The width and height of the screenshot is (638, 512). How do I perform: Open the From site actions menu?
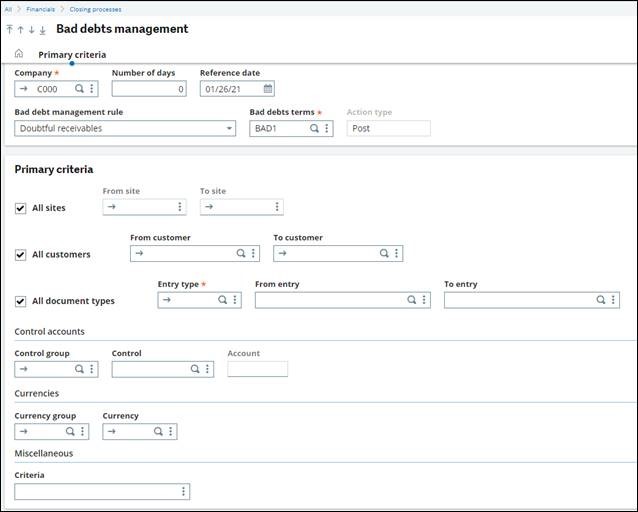tap(180, 207)
